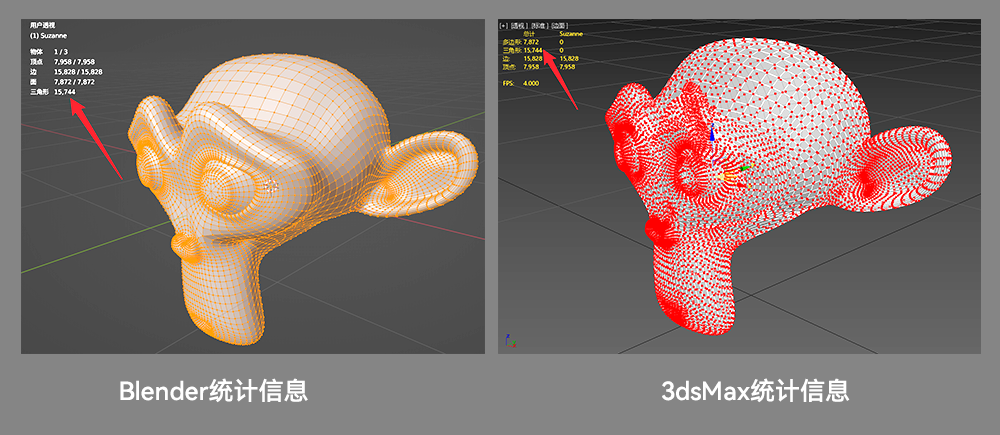This screenshot has height=435, width=1000.
Task: Select the 用户透视 label in Blender viewport
Action: pos(43,26)
